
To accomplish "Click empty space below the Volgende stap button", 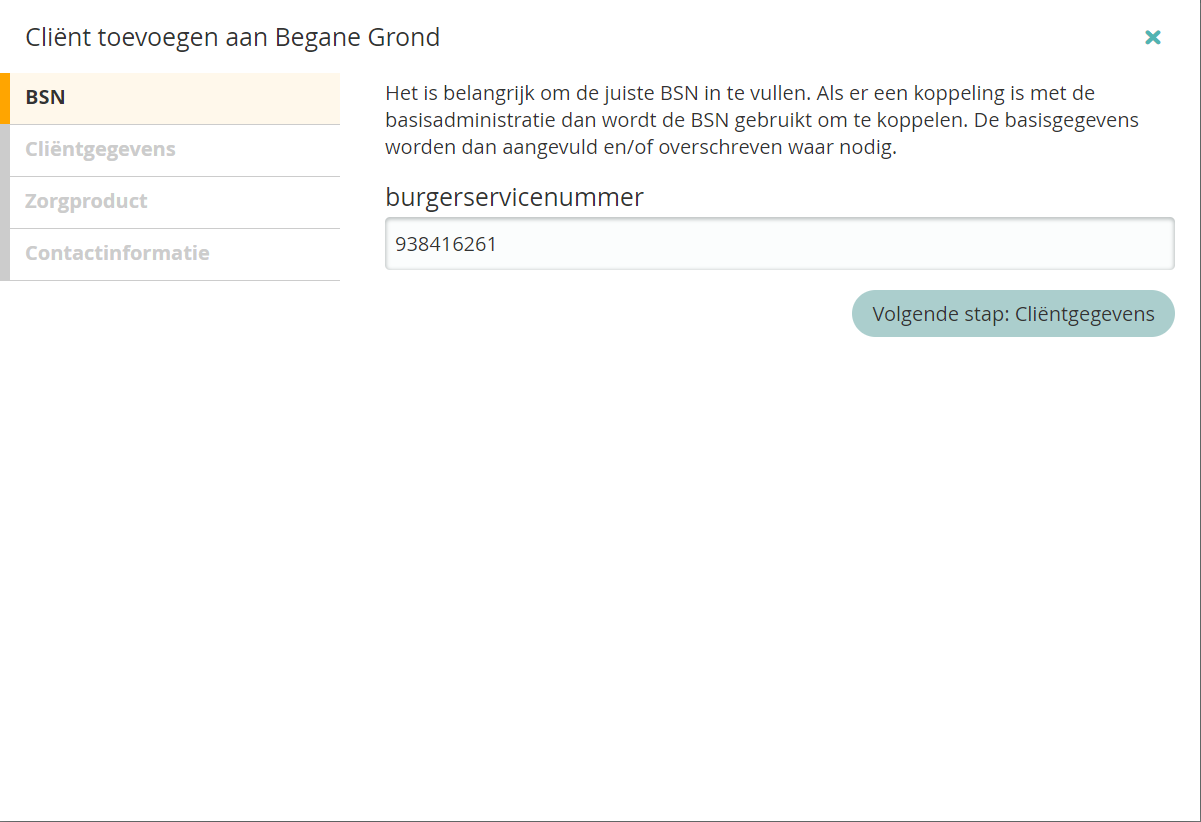I will pyautogui.click(x=1012, y=450).
